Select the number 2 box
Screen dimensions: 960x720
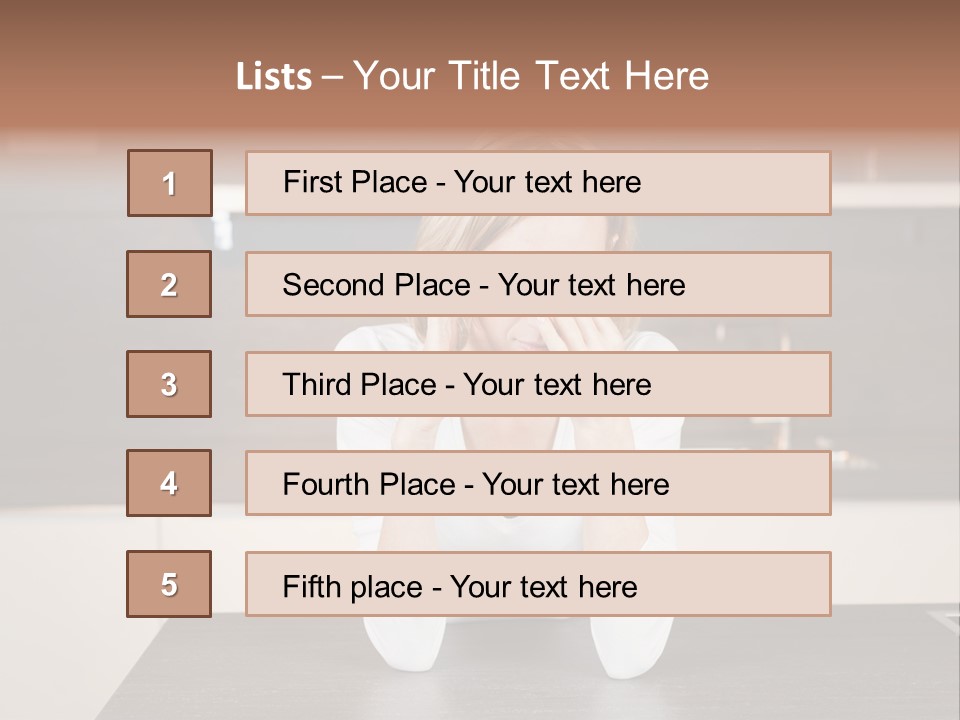169,284
